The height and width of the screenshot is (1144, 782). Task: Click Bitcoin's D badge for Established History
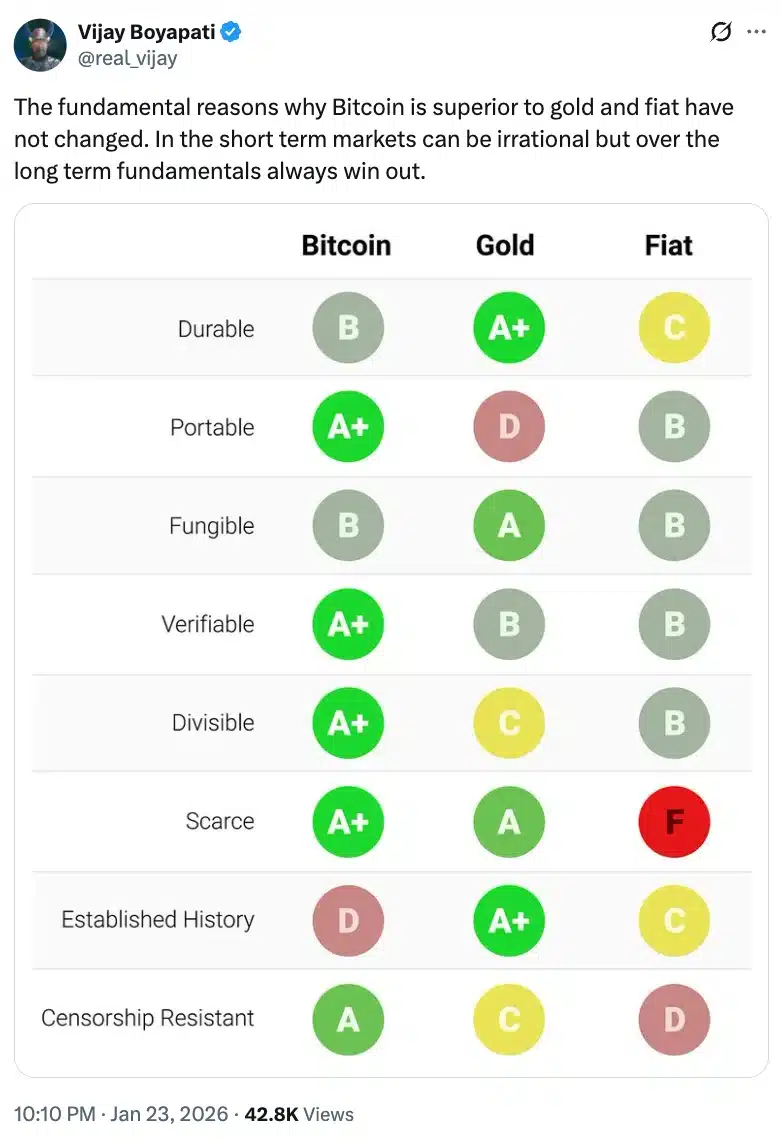[x=347, y=921]
